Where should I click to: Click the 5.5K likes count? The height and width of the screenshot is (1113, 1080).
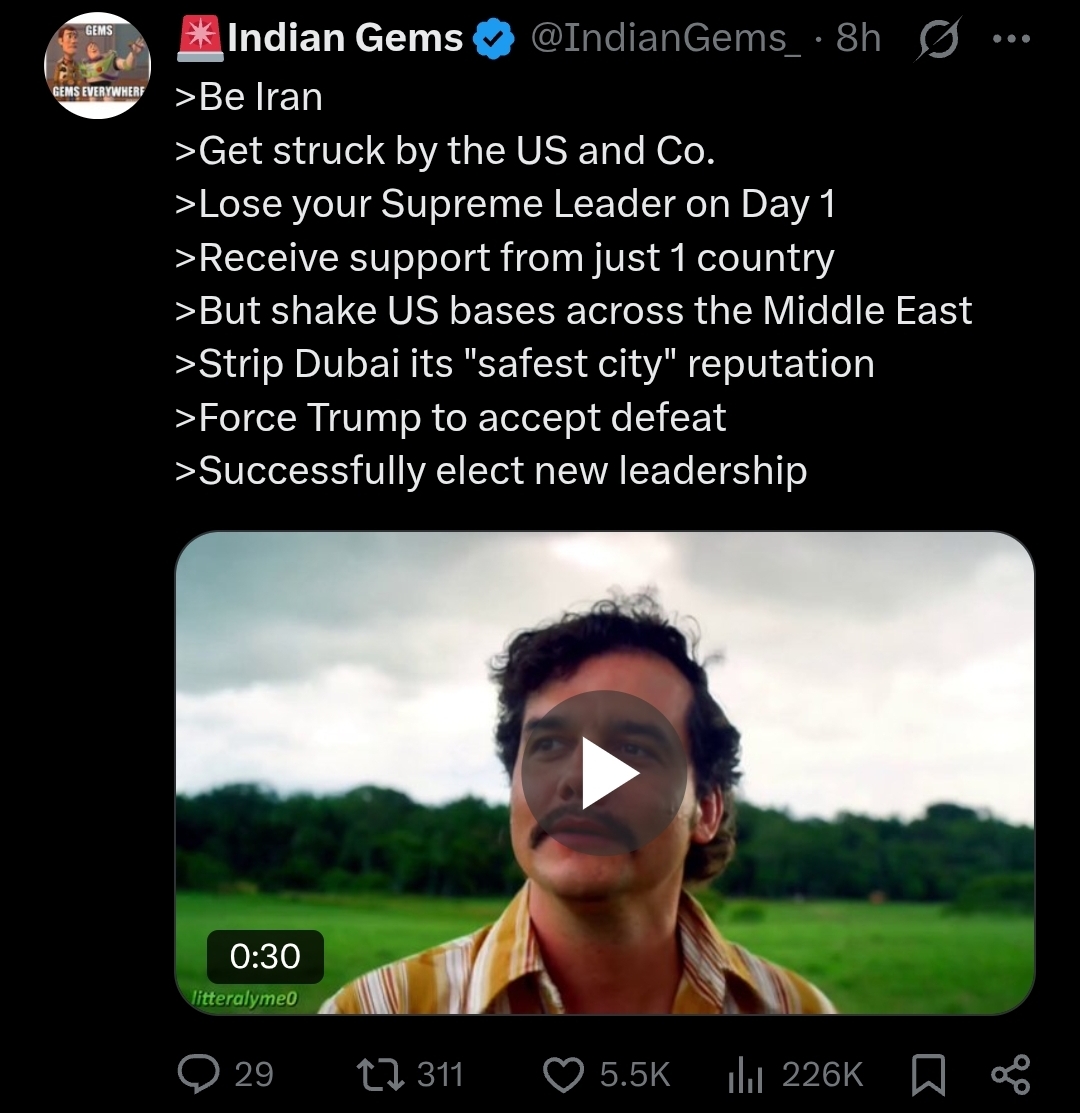pyautogui.click(x=635, y=1074)
